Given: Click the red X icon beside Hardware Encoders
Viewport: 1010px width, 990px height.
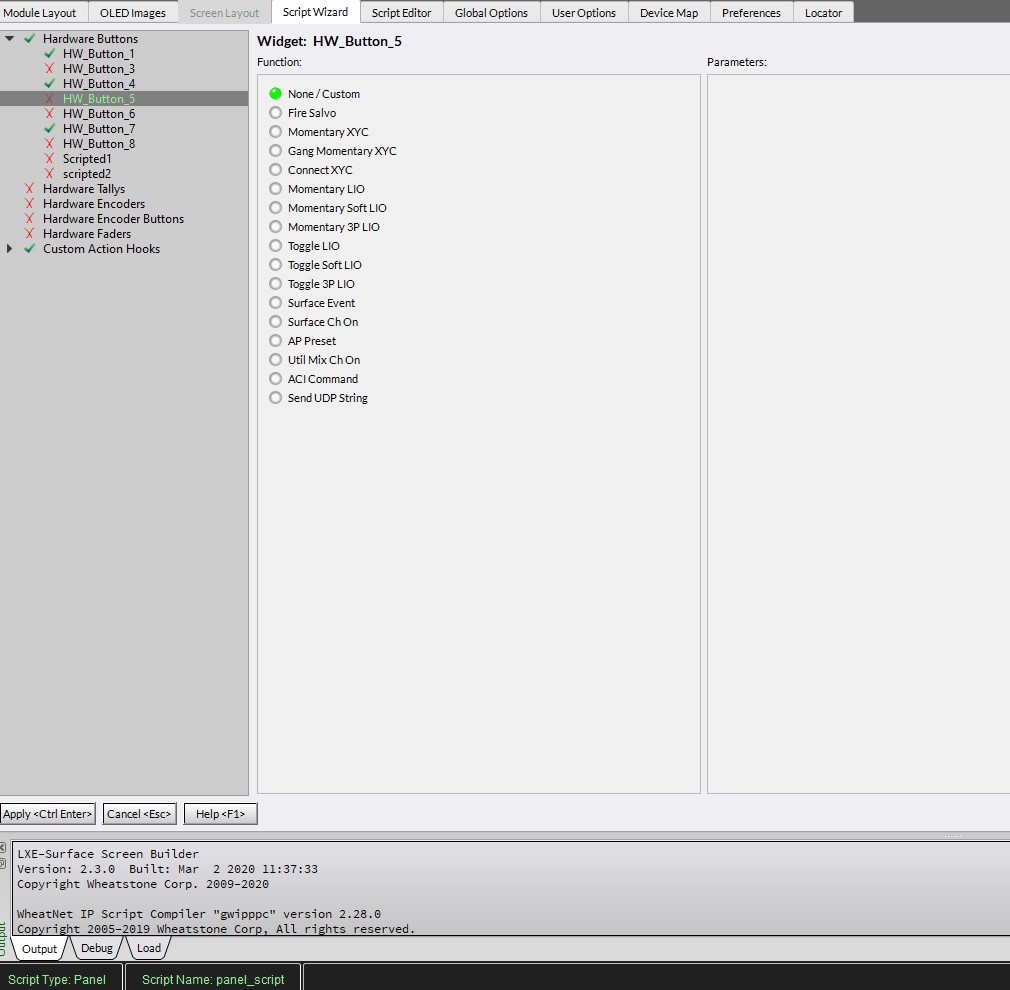Looking at the screenshot, I should 30,204.
